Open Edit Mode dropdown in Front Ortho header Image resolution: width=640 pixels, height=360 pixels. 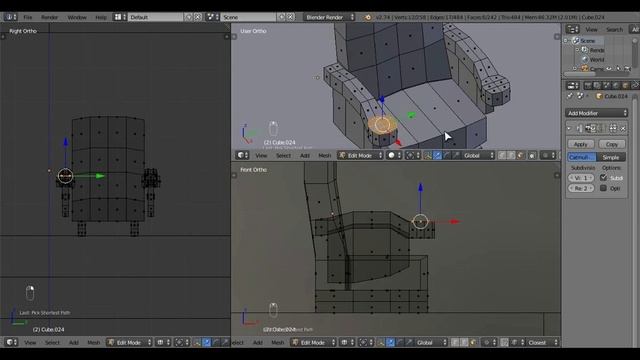313,342
